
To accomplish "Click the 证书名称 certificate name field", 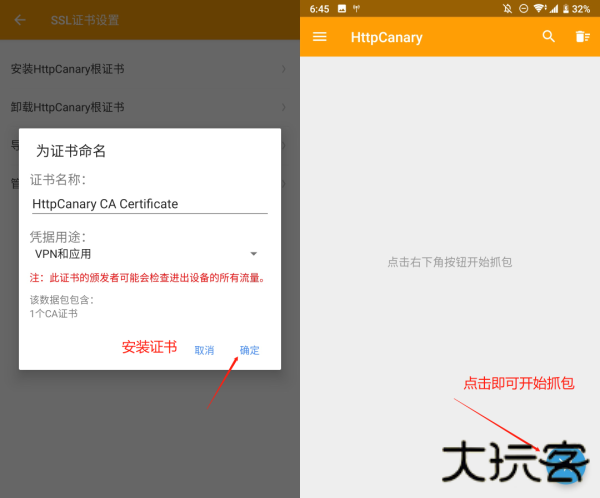I will point(149,203).
